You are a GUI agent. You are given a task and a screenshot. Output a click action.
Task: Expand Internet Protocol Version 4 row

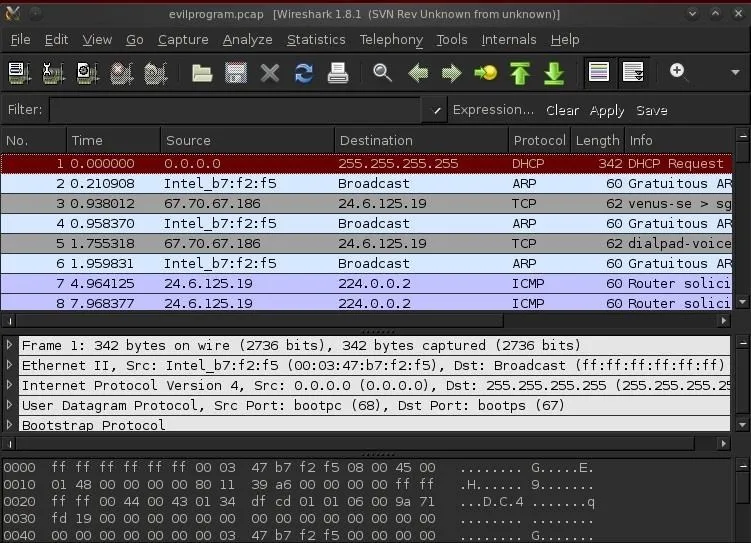9,385
